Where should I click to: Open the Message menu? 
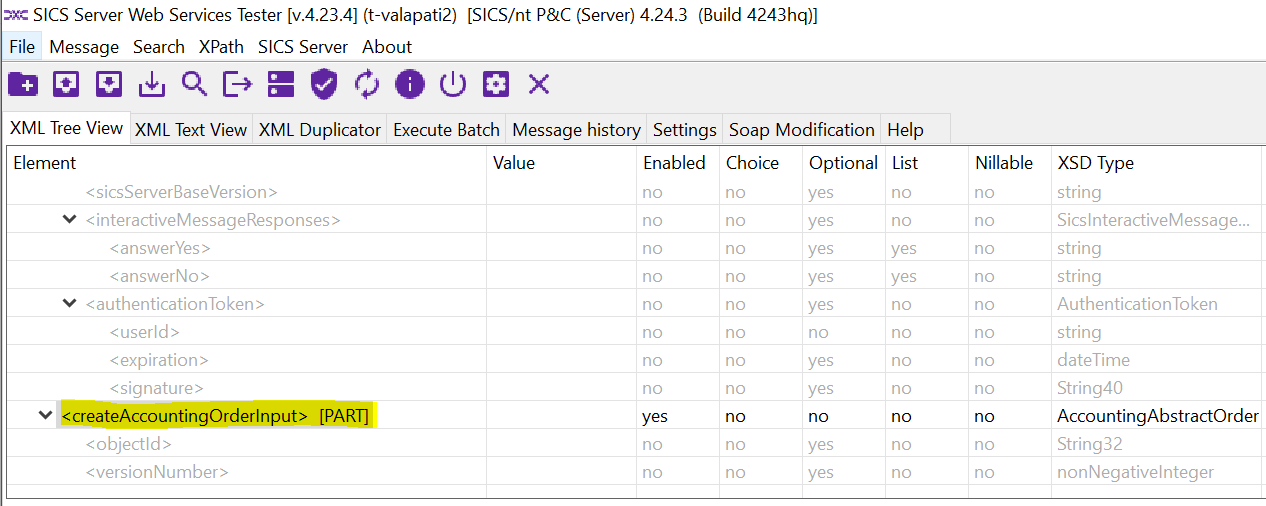84,47
